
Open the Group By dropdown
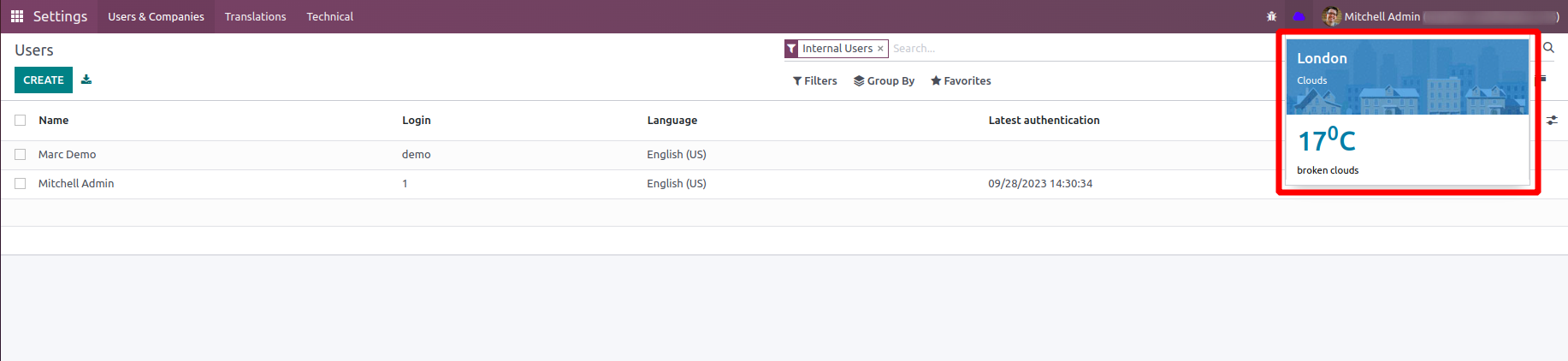tap(884, 81)
